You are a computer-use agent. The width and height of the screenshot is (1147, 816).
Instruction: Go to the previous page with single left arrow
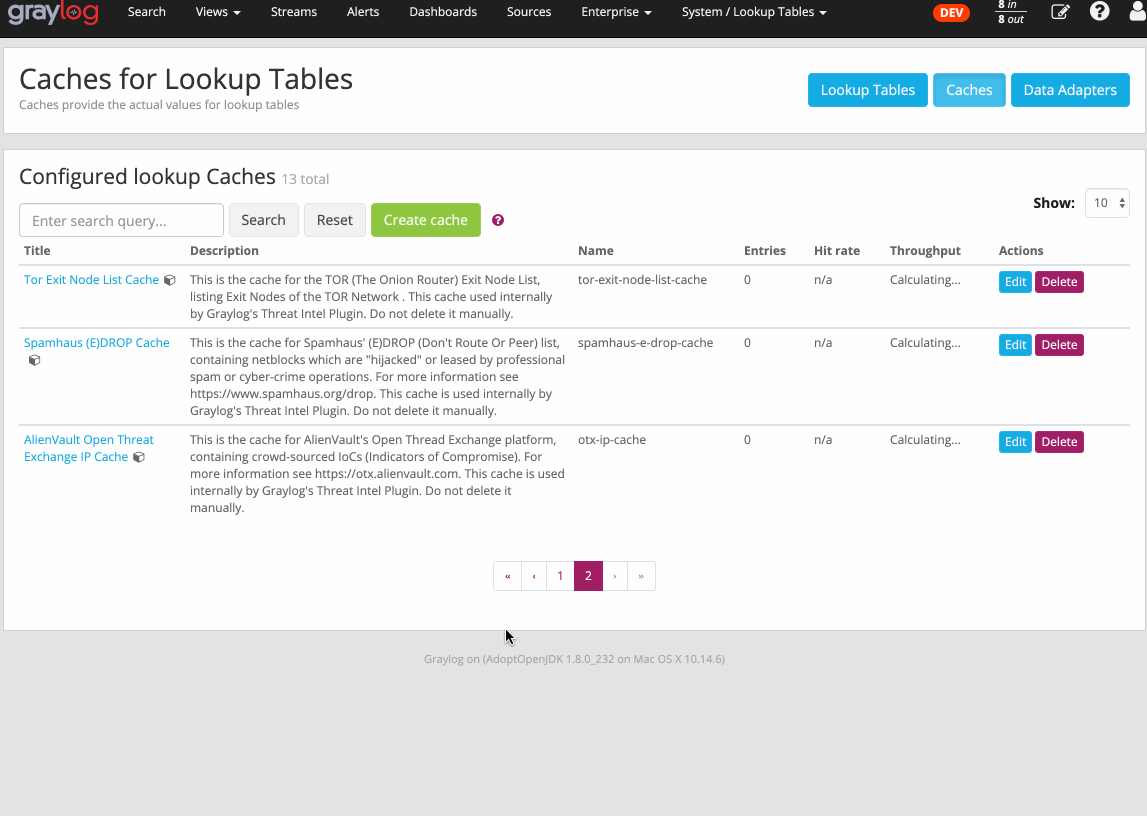[534, 576]
